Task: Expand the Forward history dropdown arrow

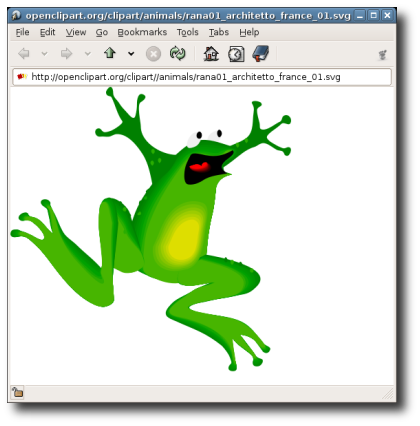Action: click(88, 54)
